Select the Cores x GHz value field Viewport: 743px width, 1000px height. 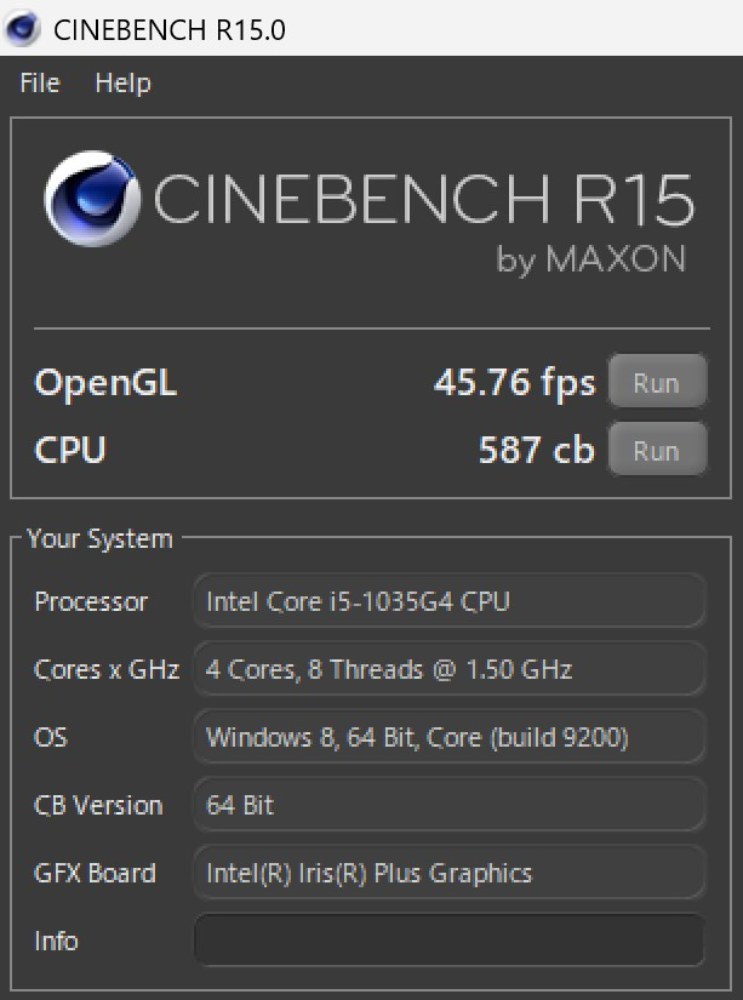[x=450, y=669]
